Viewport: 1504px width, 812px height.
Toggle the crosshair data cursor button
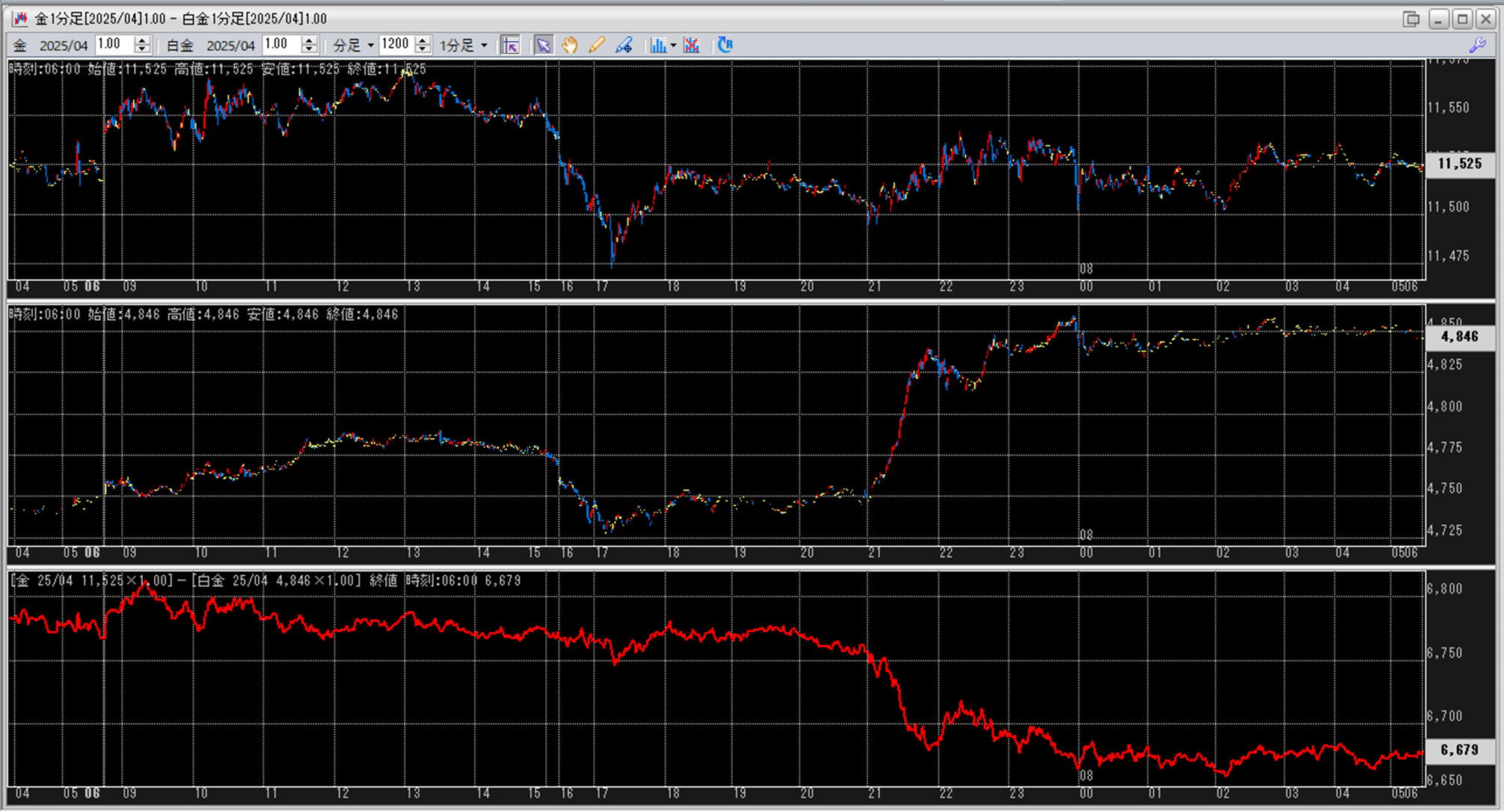coord(510,46)
